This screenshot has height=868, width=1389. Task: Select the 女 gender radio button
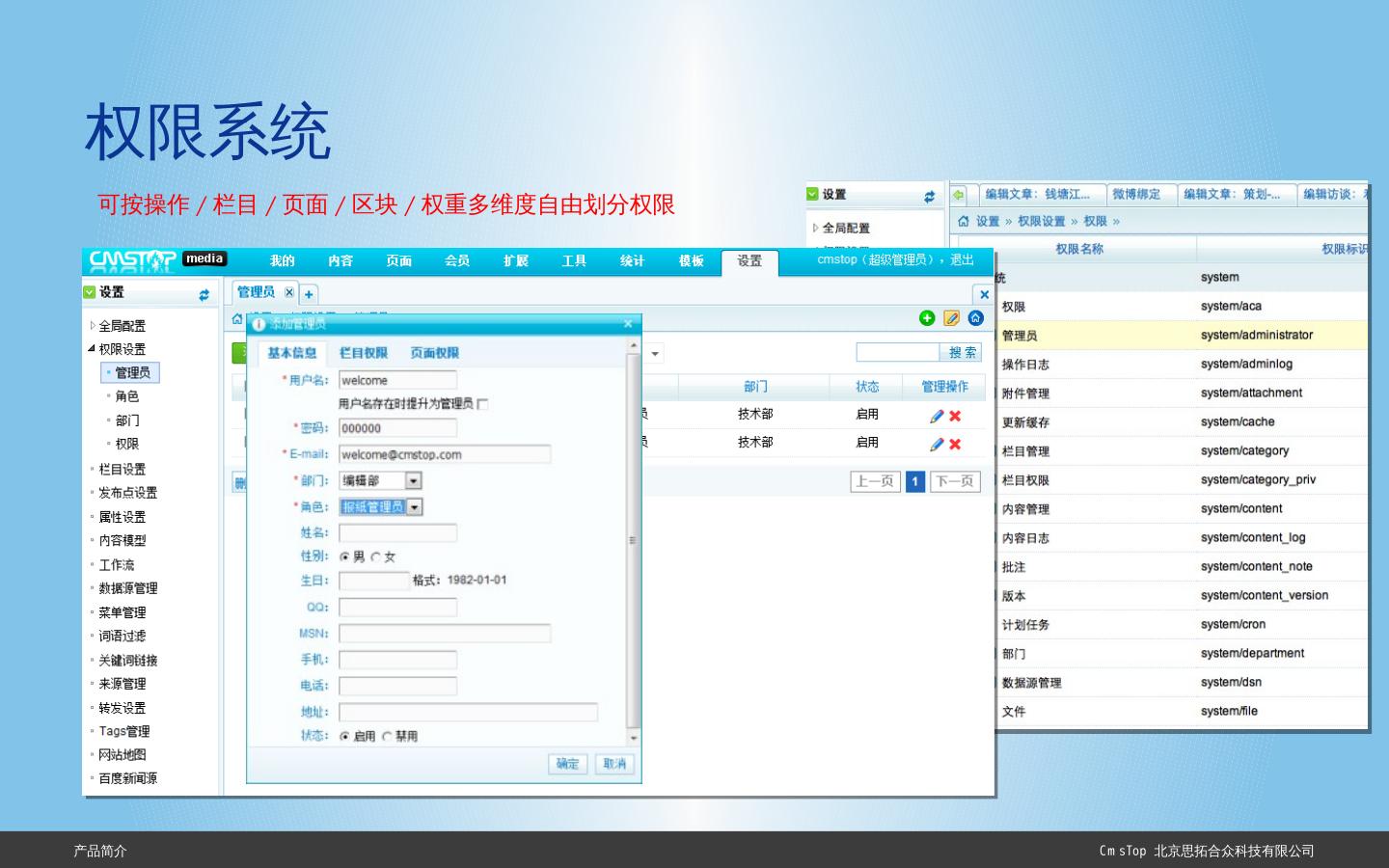coord(376,557)
